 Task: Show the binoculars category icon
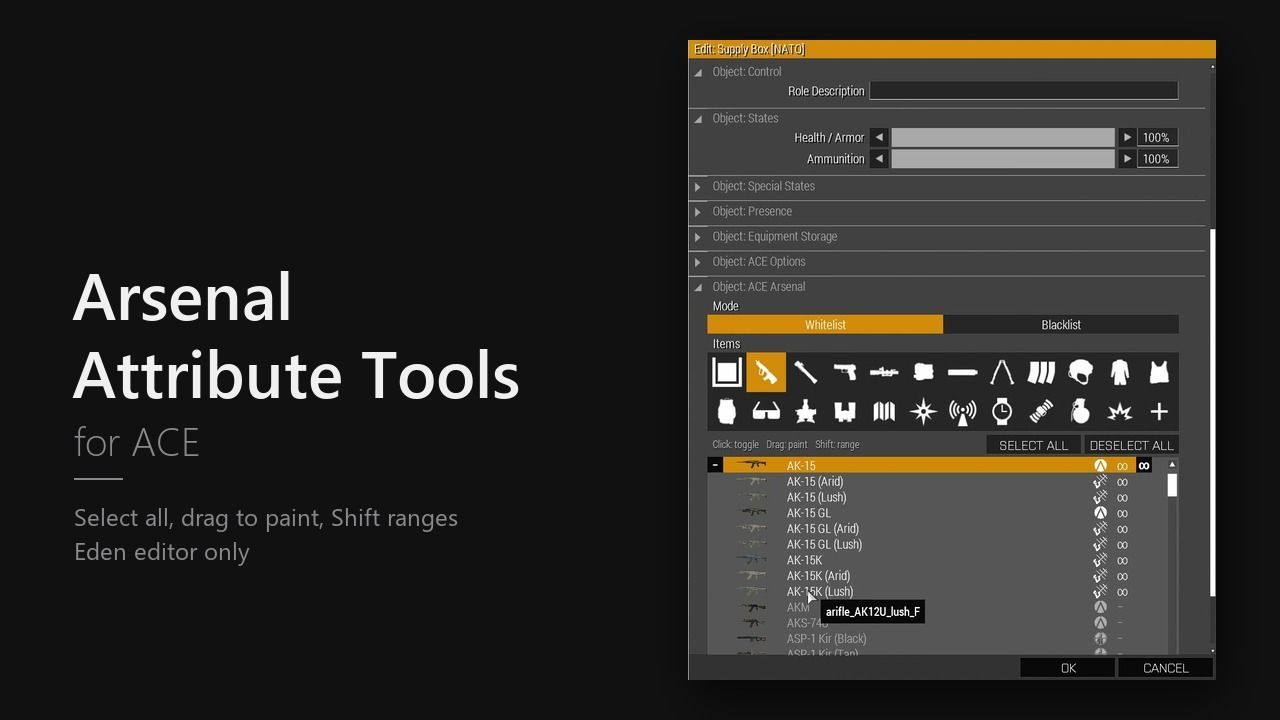pos(844,411)
